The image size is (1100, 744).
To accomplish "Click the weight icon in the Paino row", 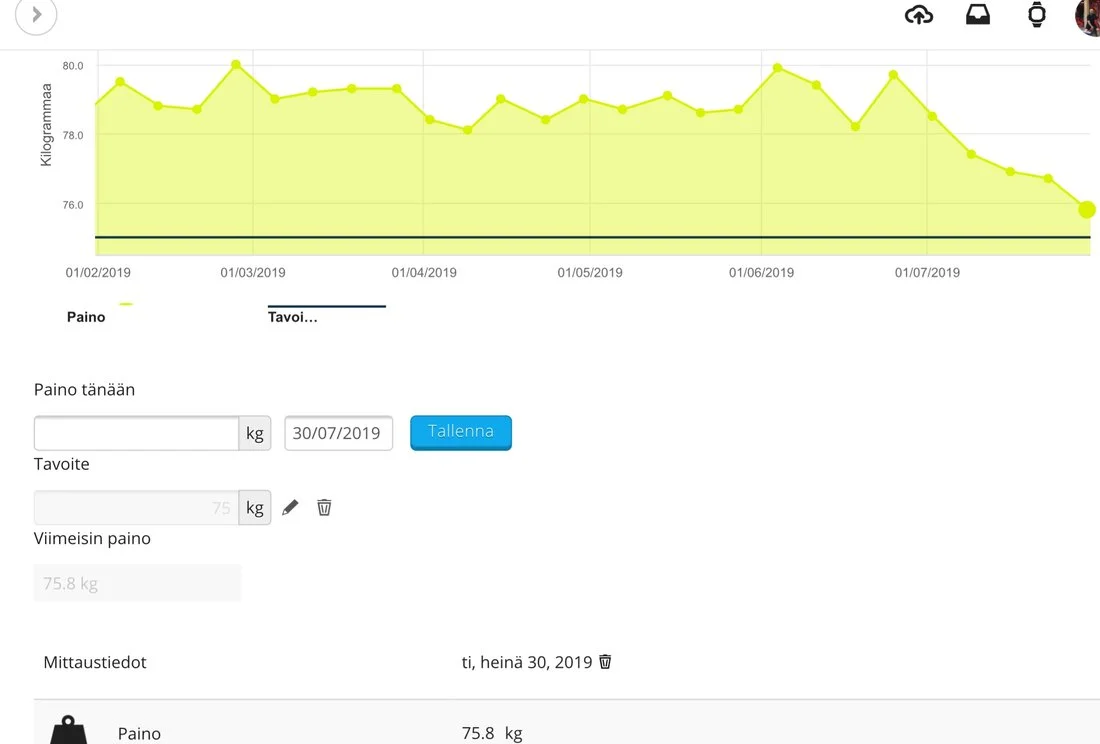I will pos(68,731).
